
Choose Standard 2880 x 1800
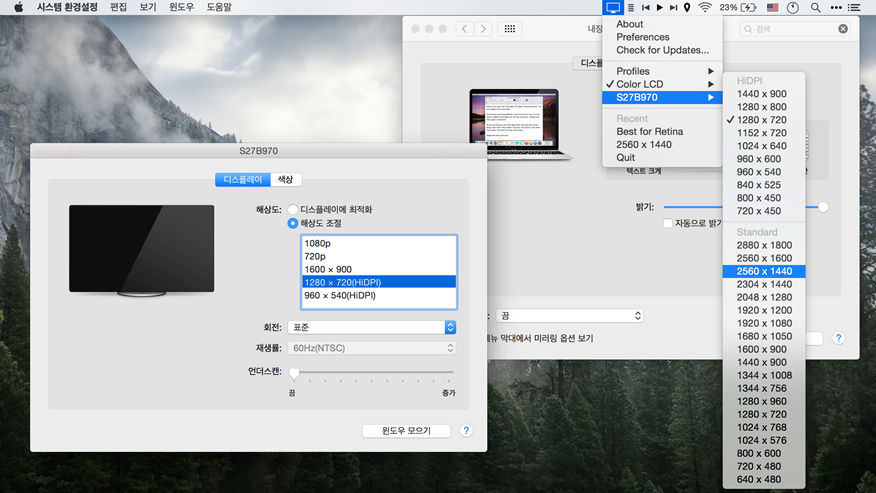click(764, 245)
